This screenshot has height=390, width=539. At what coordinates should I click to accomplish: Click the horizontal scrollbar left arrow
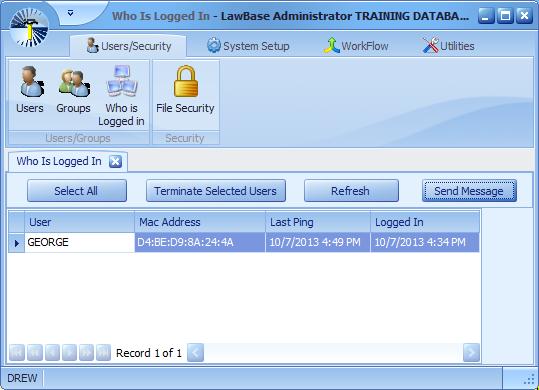point(195,353)
